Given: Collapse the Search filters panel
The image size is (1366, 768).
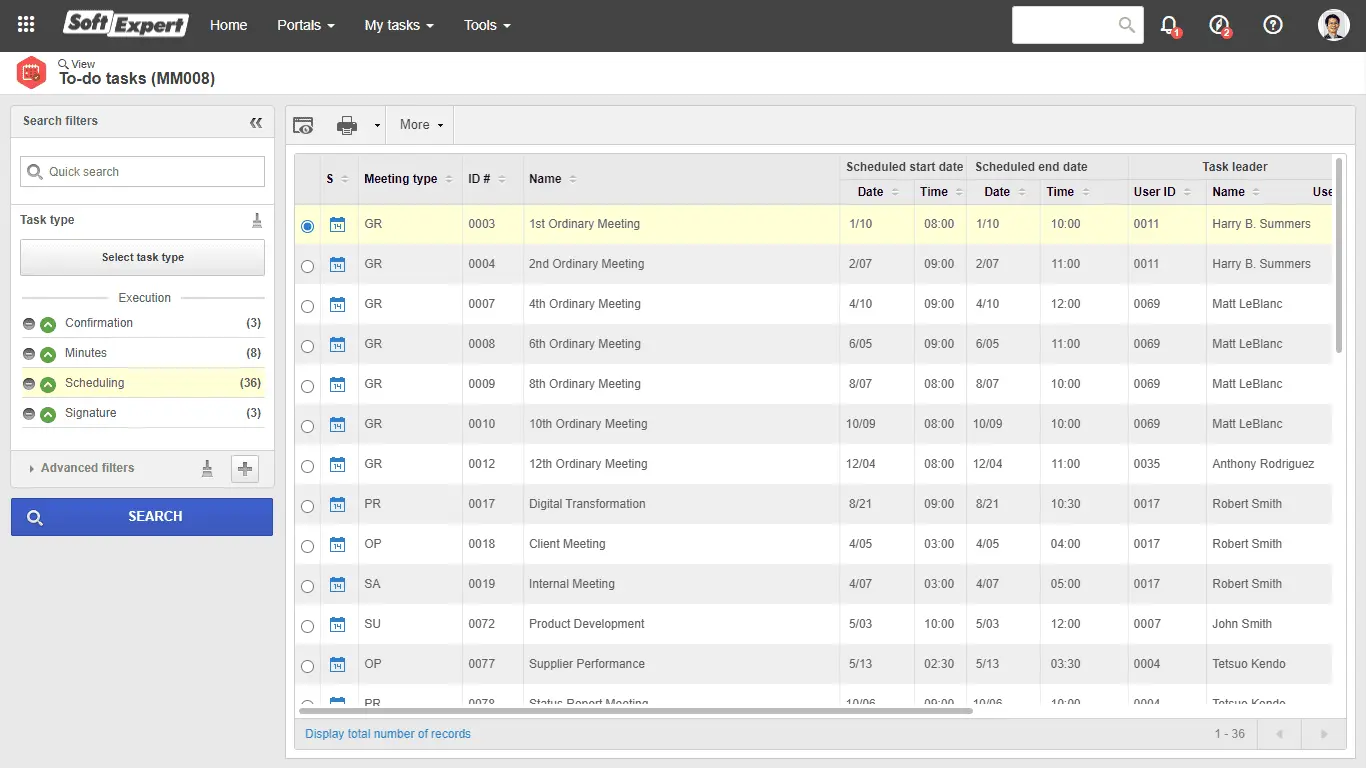Looking at the screenshot, I should coord(256,122).
